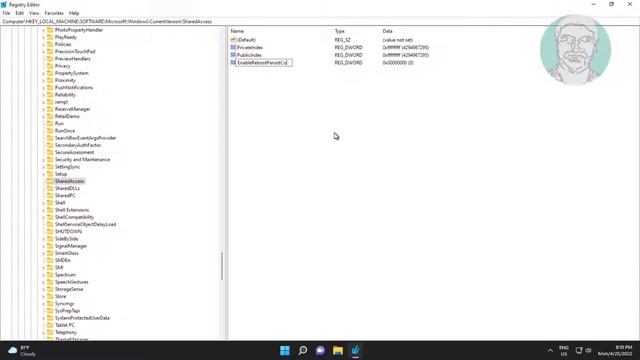Open the File menu
This screenshot has height=360, width=640.
coord(6,13)
